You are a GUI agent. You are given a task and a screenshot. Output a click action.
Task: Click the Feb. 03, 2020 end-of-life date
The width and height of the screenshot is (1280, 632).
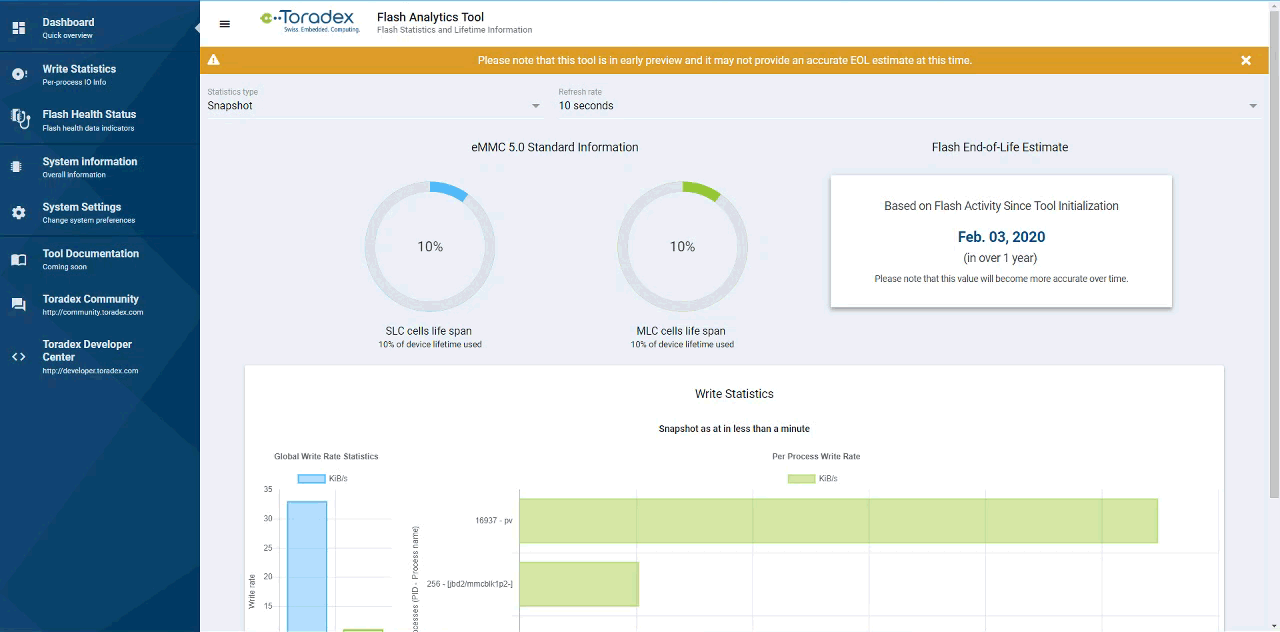(x=1001, y=237)
